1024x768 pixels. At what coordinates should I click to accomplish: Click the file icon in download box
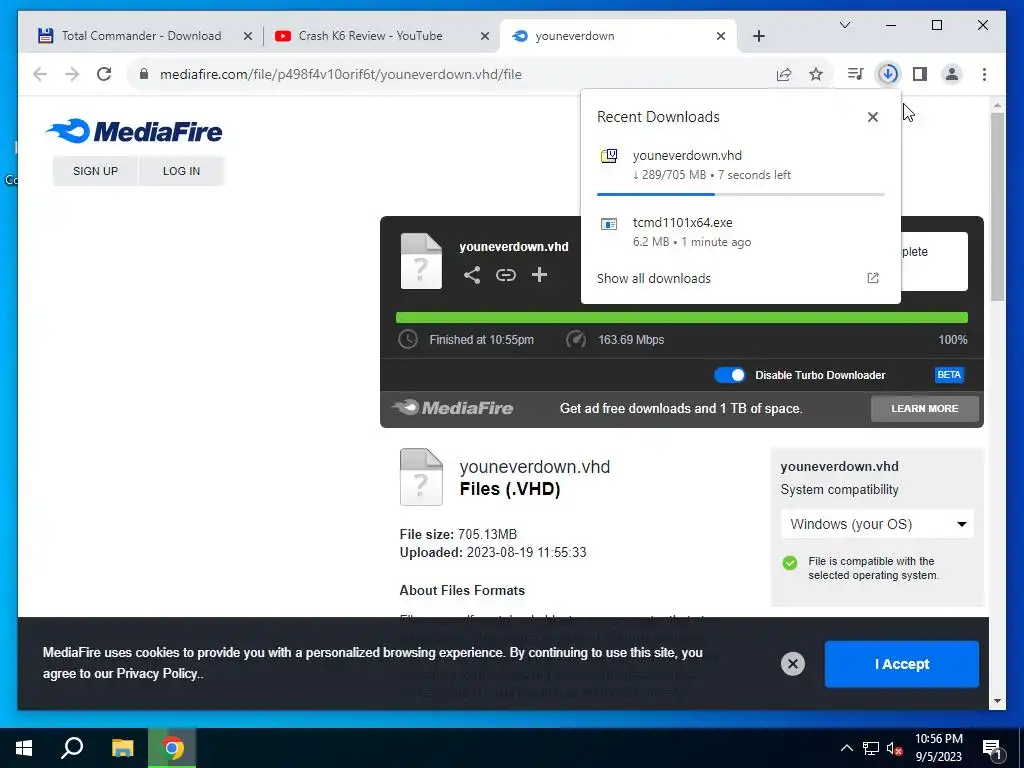pos(421,261)
